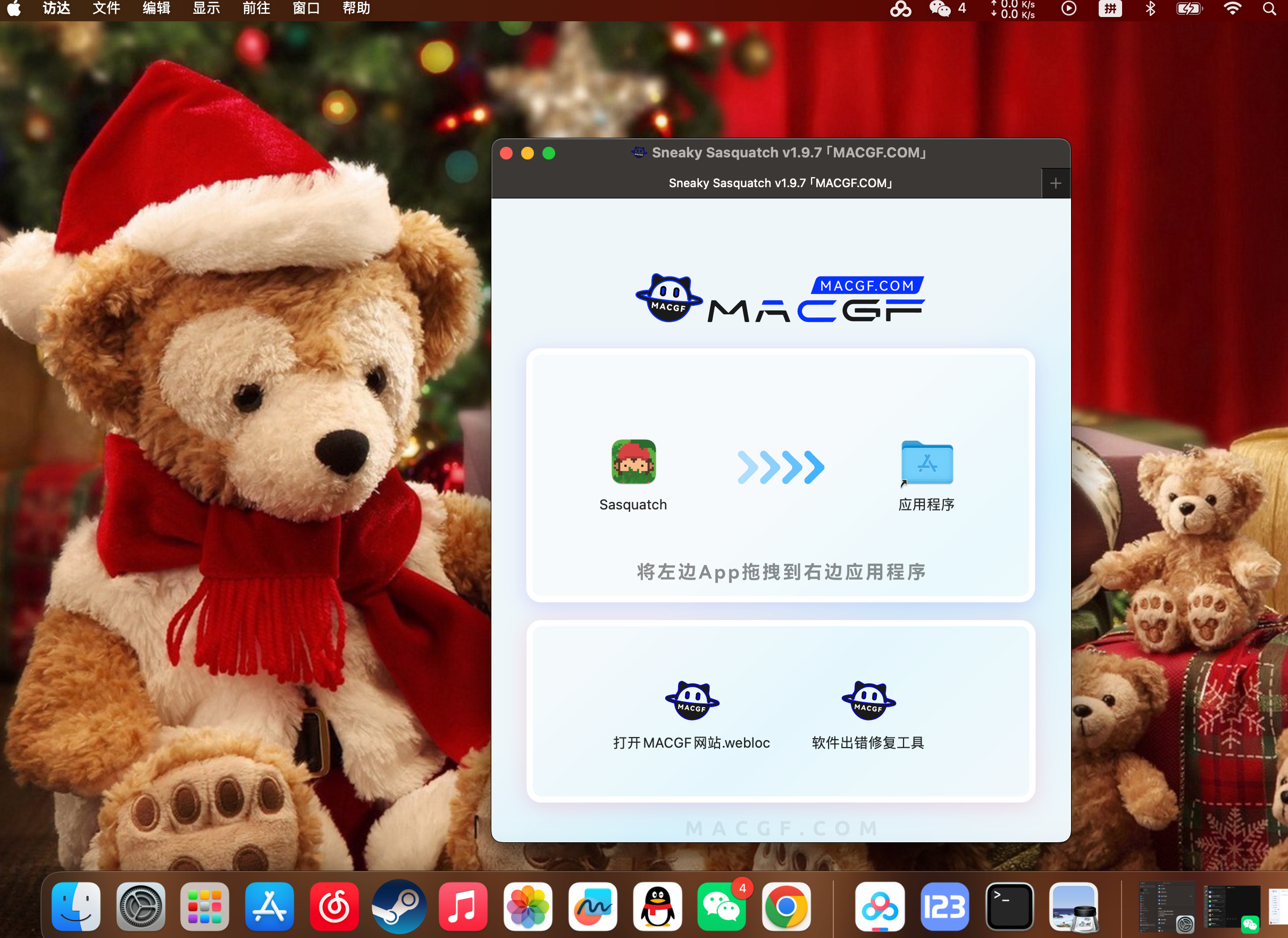Open Spotlight search magnifier
This screenshot has width=1288, height=938.
click(x=1269, y=9)
